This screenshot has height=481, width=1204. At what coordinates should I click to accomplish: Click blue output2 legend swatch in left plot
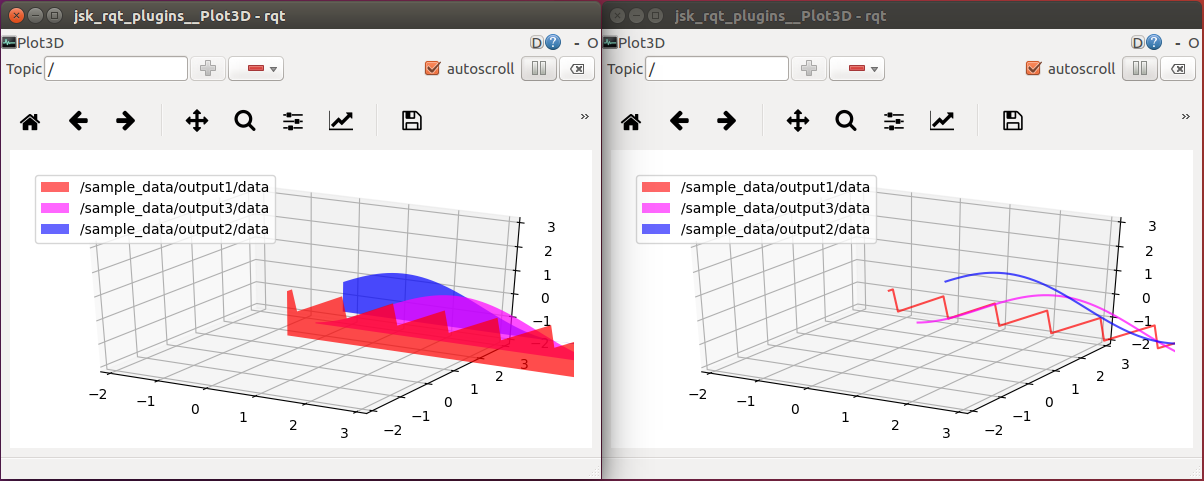55,229
